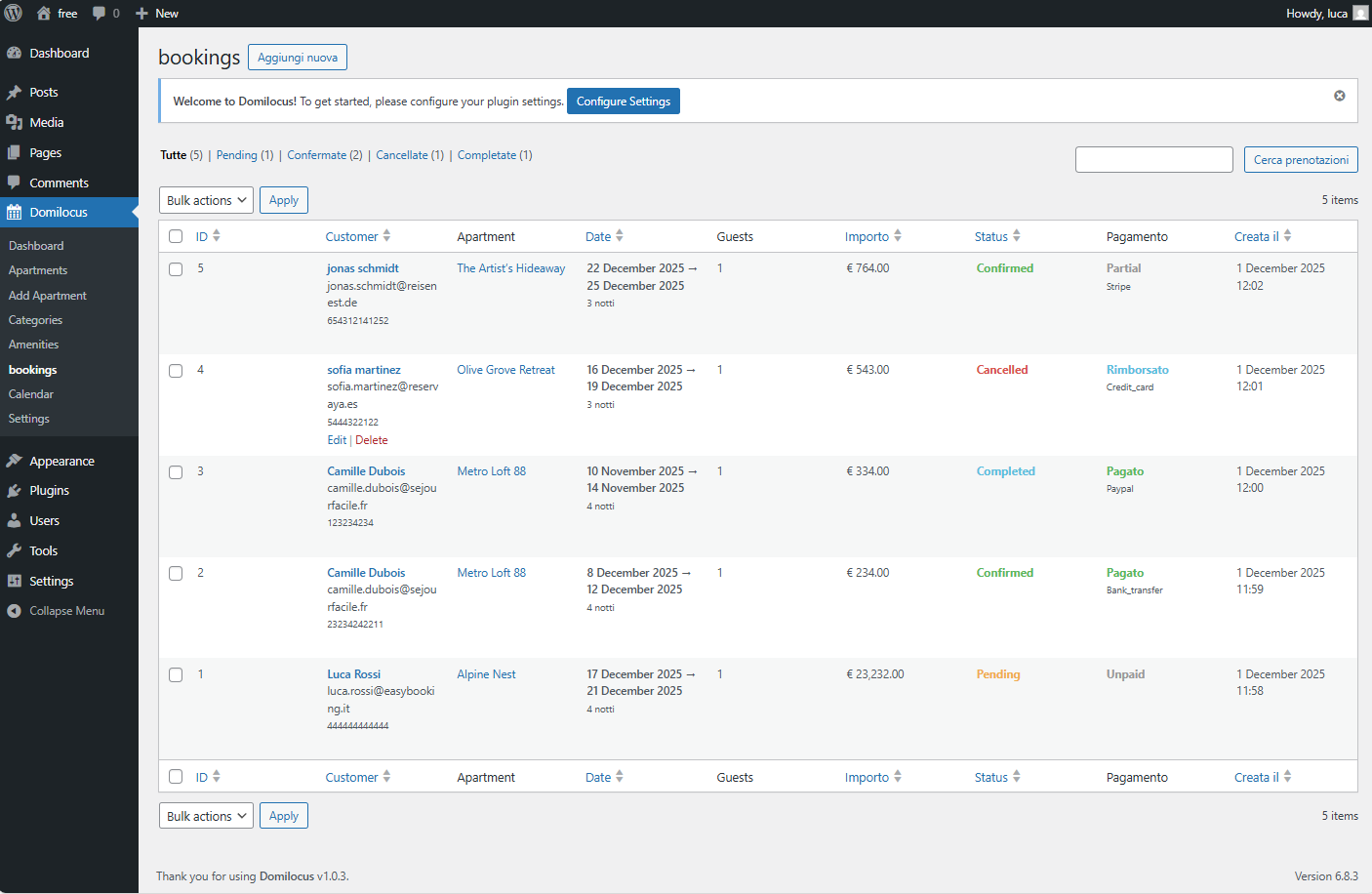1372x894 pixels.
Task: Click the user avatar next to Howdy, luca
Action: click(x=1360, y=14)
